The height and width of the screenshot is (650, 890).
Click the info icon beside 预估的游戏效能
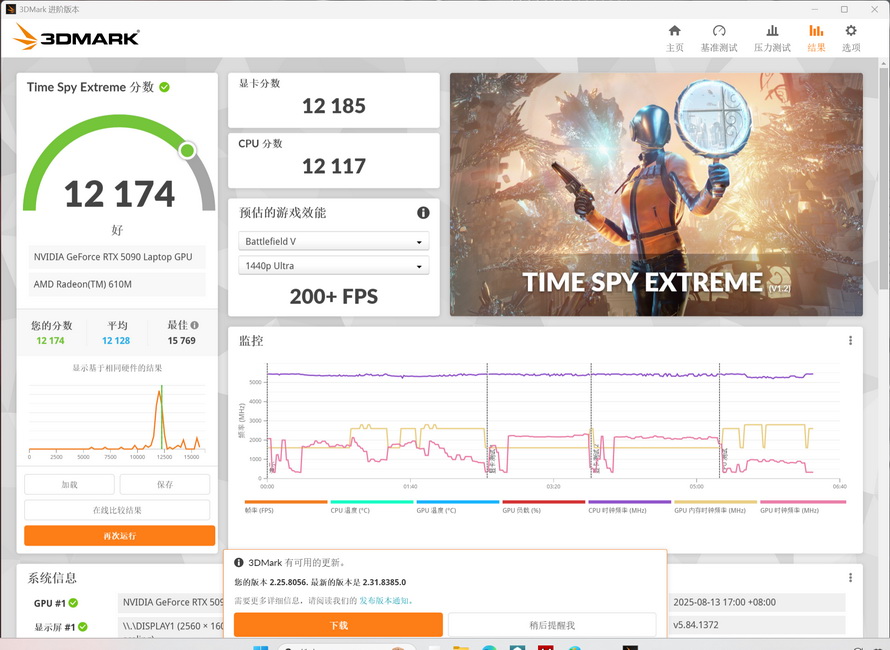[x=423, y=213]
